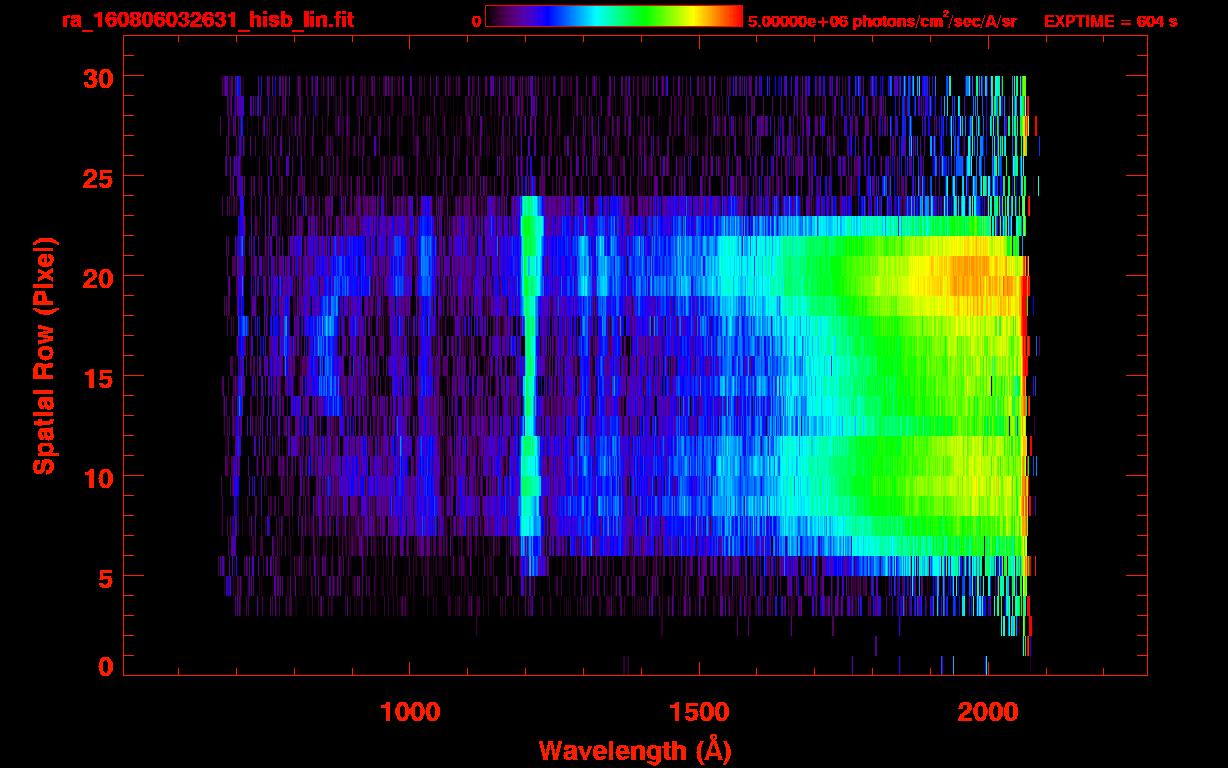Click the Spatial Row (Pixel) axis title
Viewport: 1228px width, 768px height.
pos(44,355)
